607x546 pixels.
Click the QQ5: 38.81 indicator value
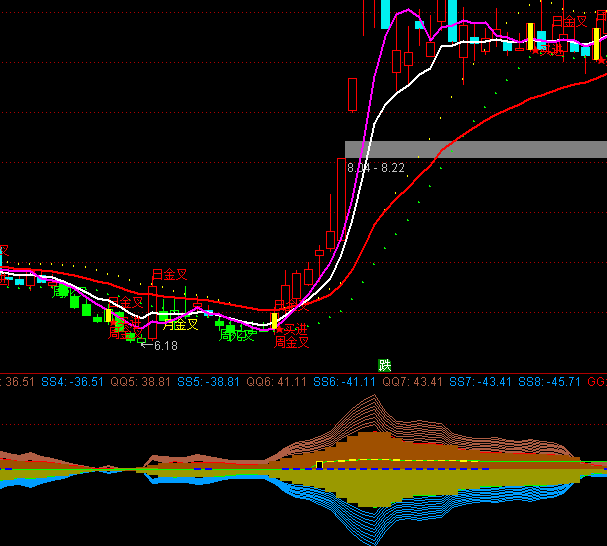tap(141, 382)
